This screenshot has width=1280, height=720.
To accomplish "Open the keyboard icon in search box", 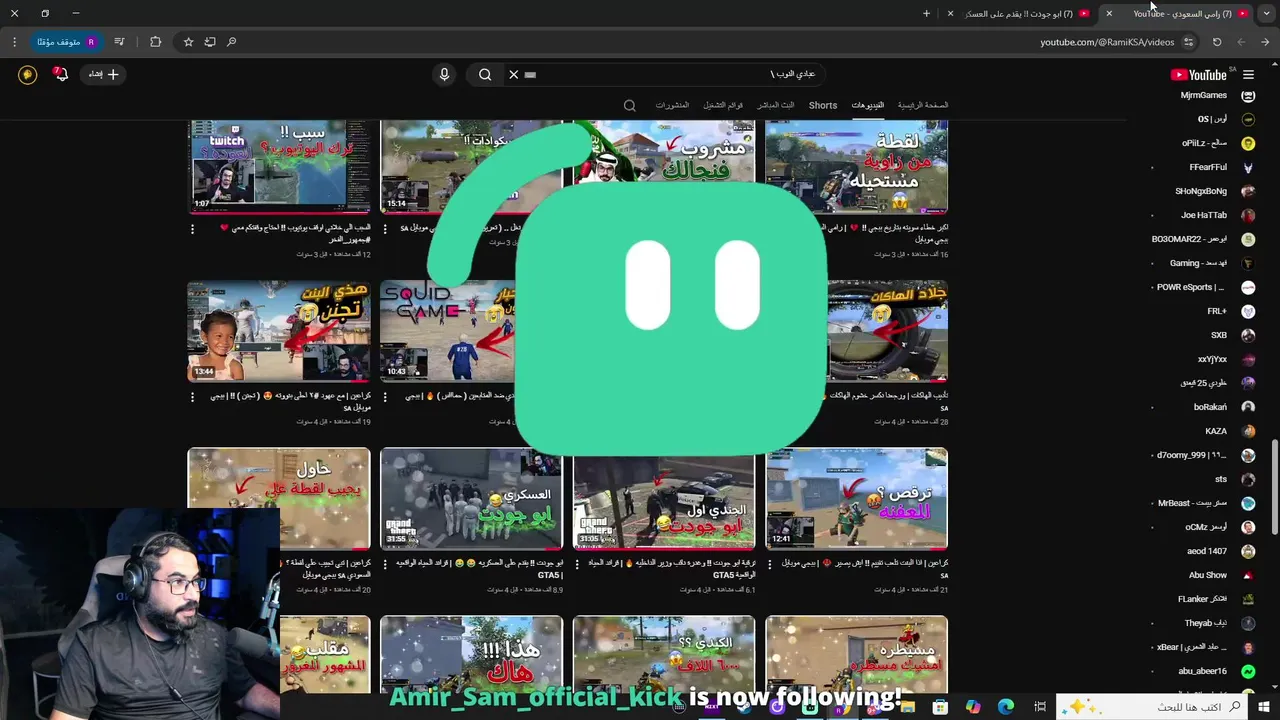I will coord(531,75).
